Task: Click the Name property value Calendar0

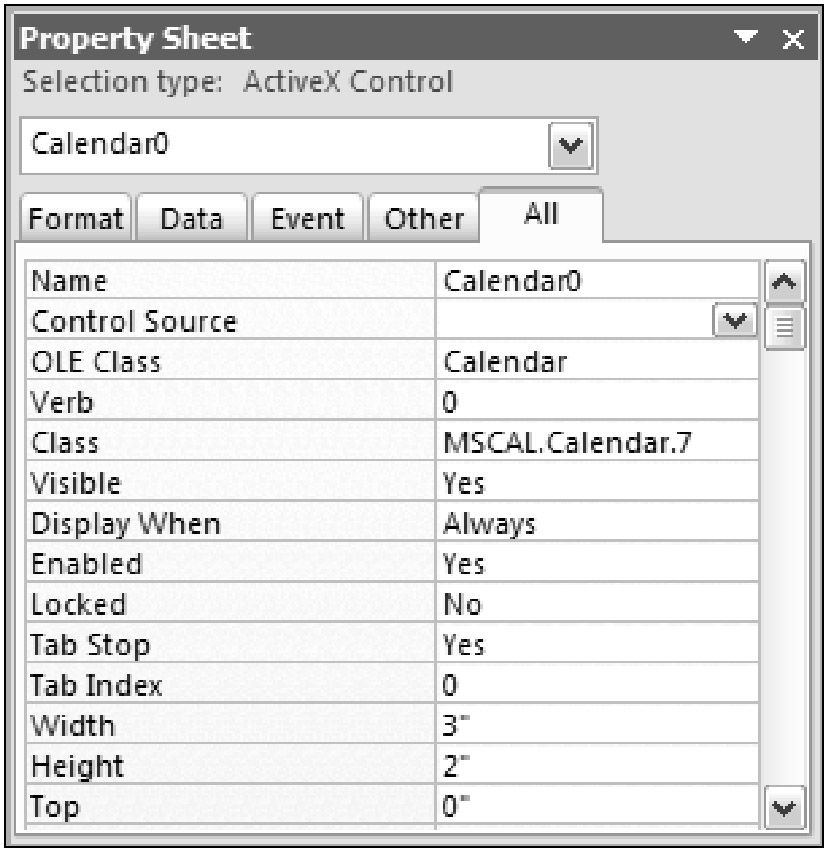Action: [x=596, y=281]
